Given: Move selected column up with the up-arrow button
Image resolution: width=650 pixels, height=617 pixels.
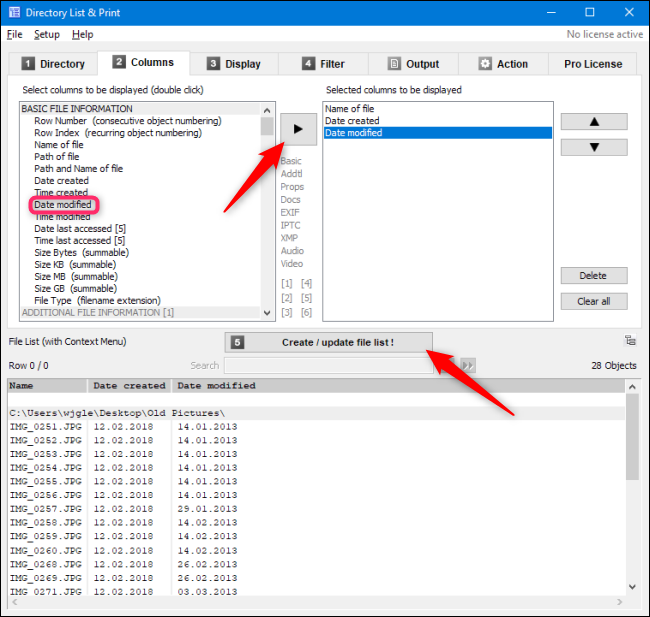Looking at the screenshot, I should [594, 121].
